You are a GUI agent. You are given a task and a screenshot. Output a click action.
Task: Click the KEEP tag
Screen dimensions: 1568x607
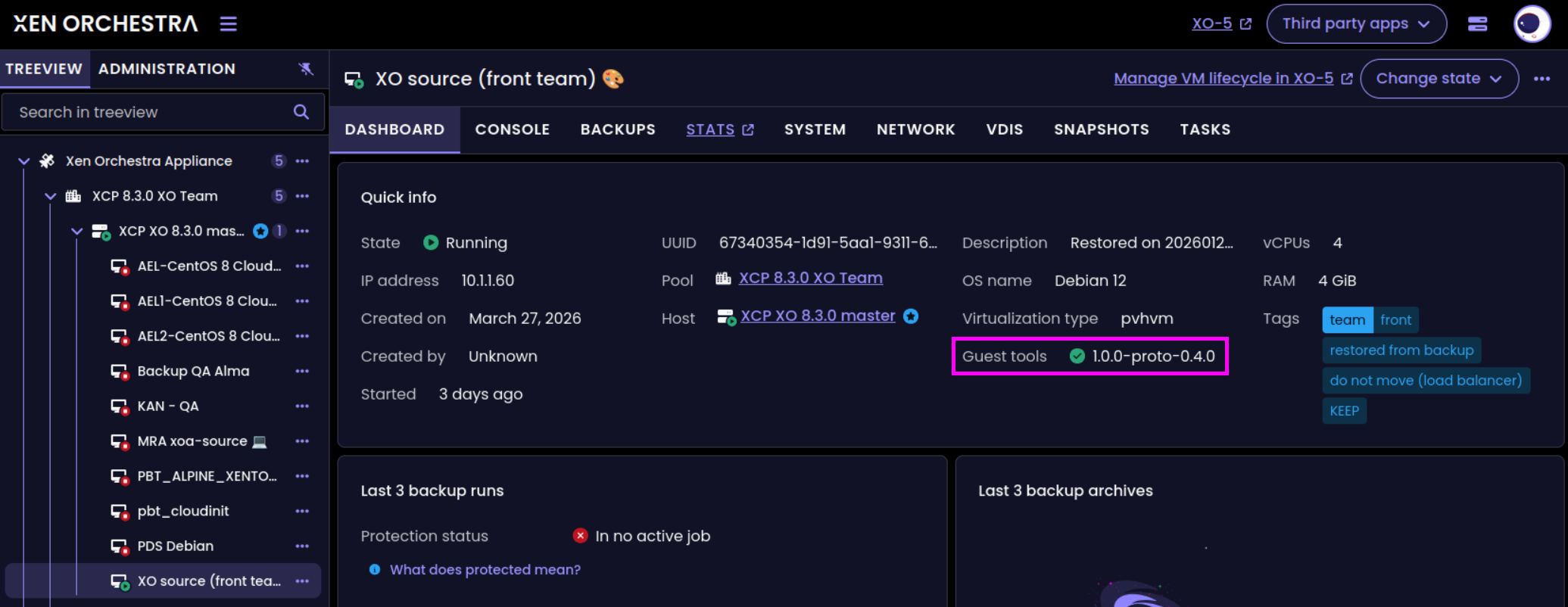pos(1344,411)
